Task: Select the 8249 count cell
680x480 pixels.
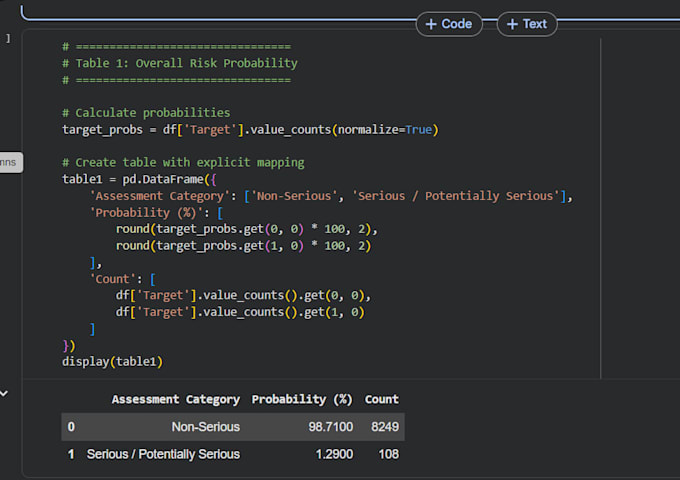Action: (385, 427)
